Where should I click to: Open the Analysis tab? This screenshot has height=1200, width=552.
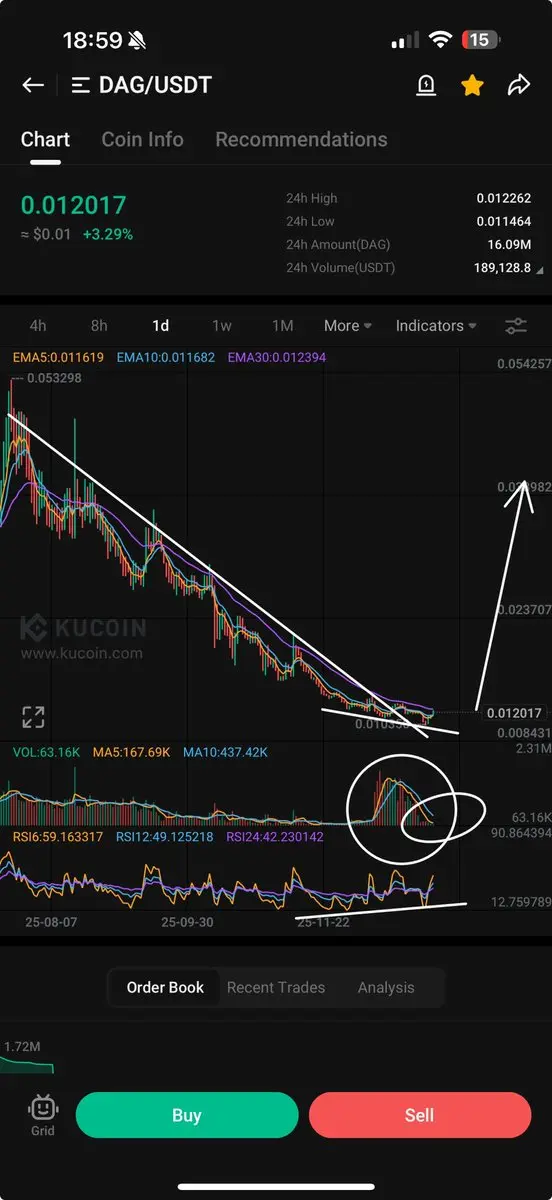tap(386, 987)
